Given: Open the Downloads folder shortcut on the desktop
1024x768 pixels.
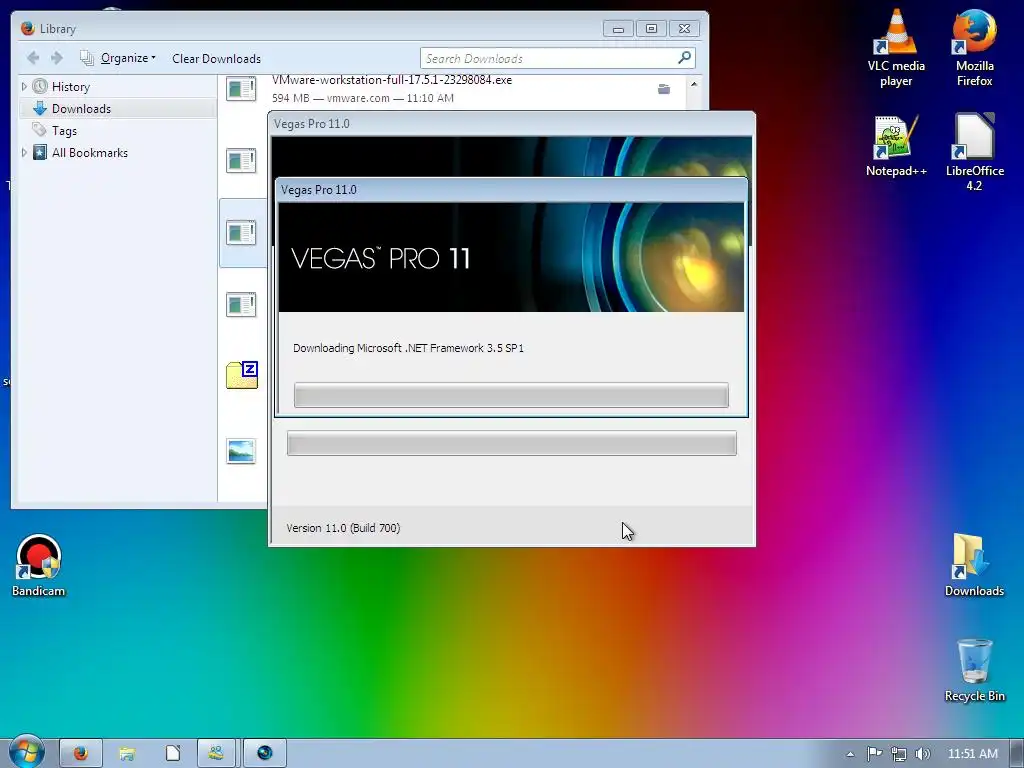Looking at the screenshot, I should coord(974,566).
